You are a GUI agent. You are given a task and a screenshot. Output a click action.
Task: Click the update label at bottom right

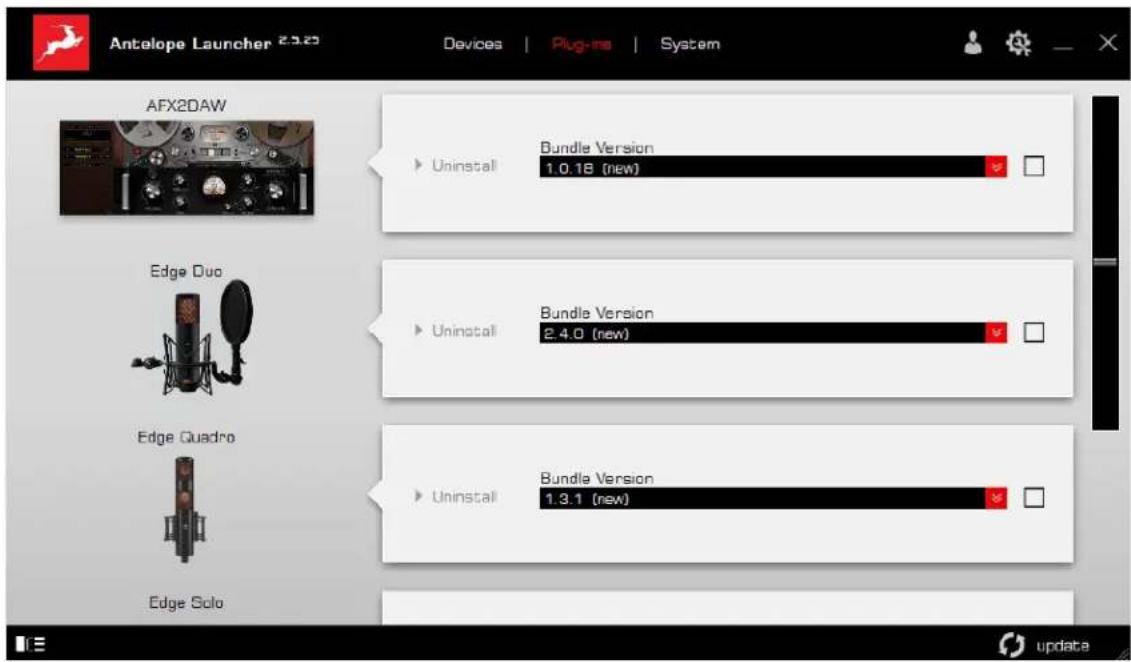1062,645
